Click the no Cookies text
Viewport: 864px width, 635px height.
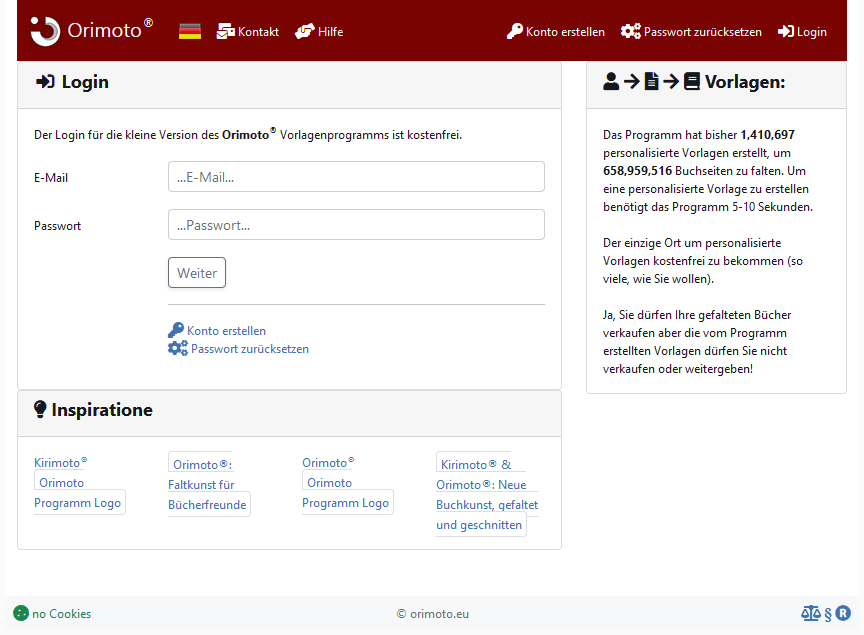[62, 614]
